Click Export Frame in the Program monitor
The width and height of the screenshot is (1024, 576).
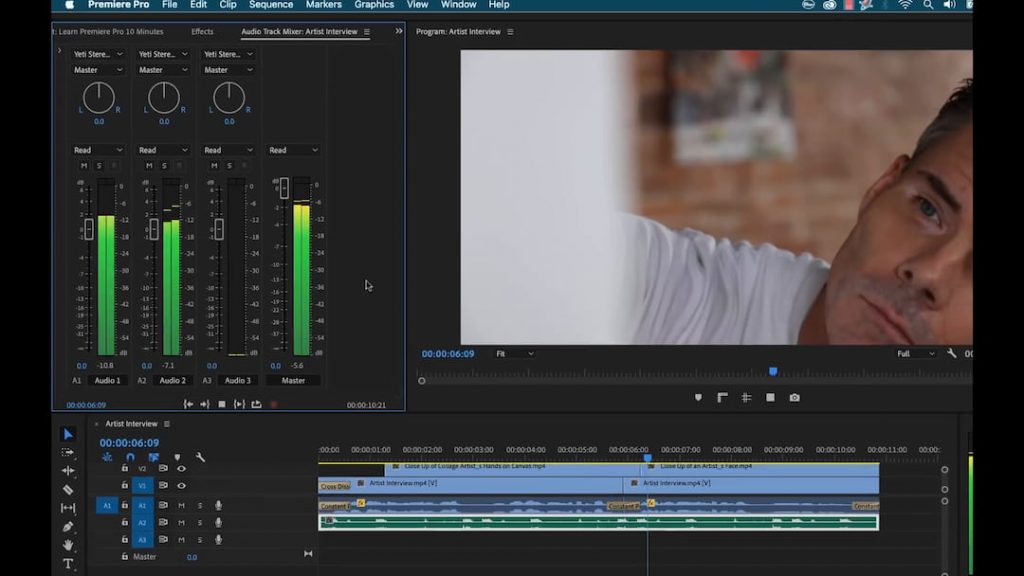coord(795,397)
